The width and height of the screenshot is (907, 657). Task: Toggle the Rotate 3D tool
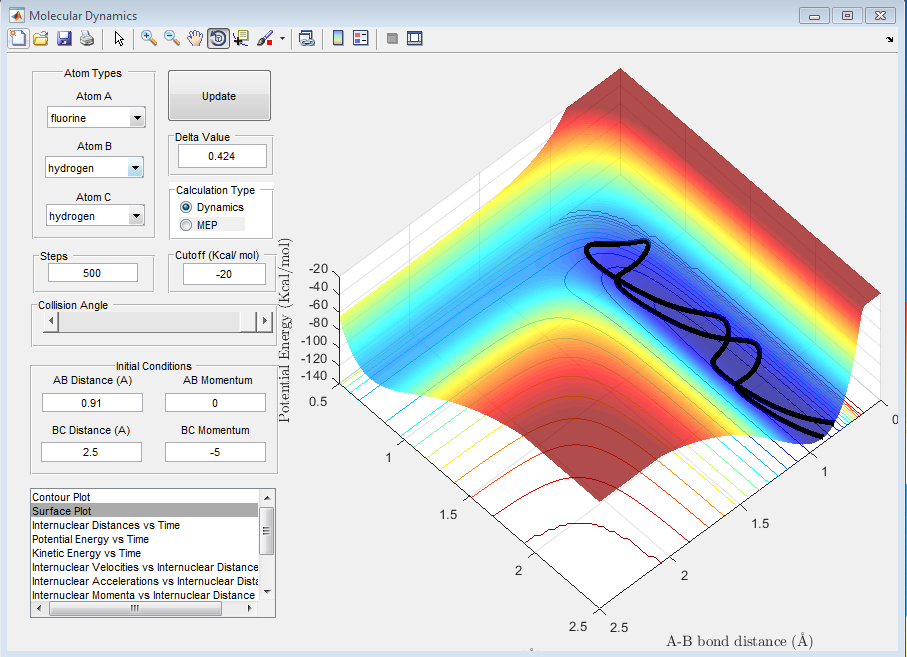click(x=218, y=38)
